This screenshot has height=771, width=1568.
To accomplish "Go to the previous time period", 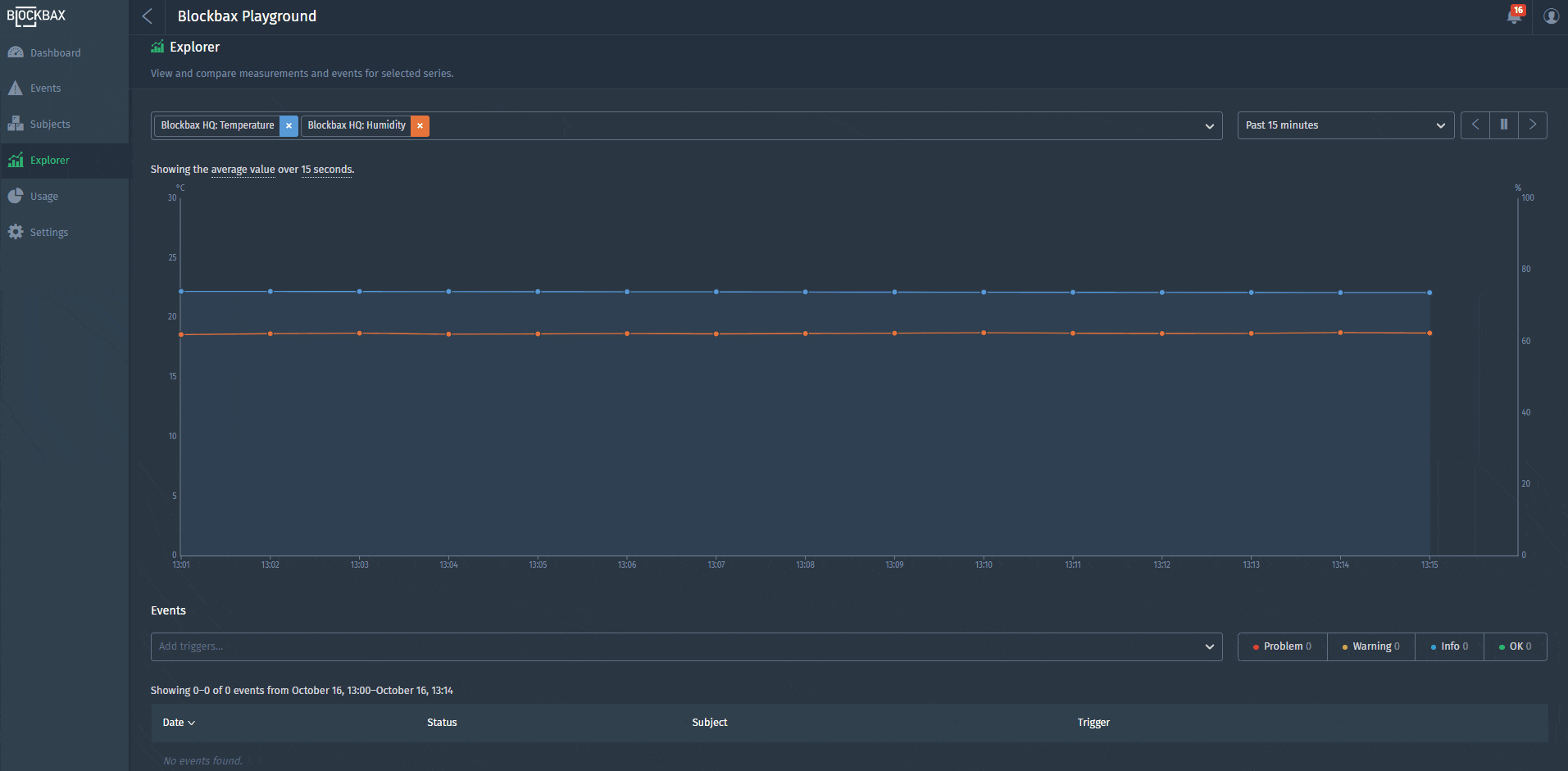I will 1475,125.
